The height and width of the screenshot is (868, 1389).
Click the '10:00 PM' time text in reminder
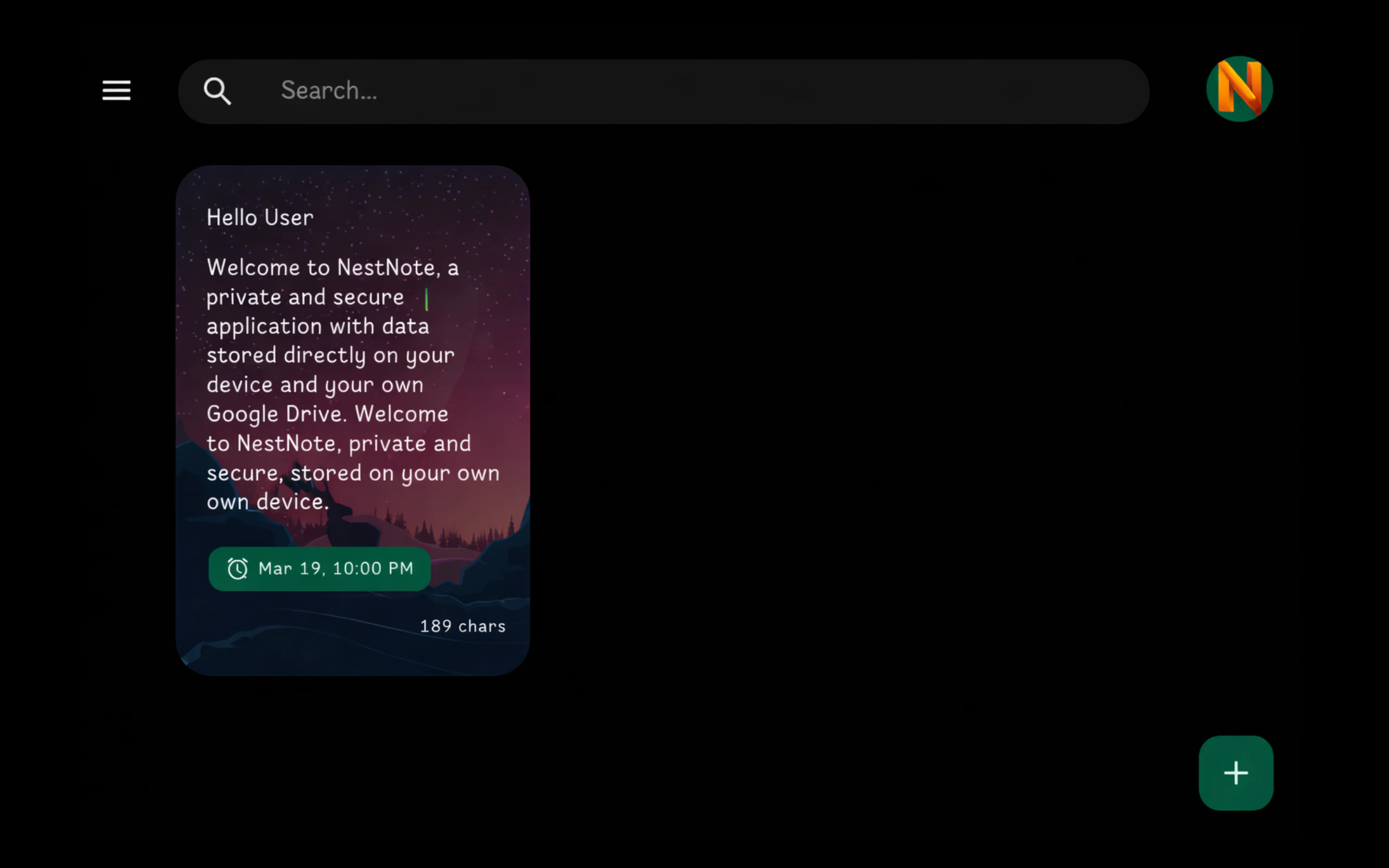(373, 569)
